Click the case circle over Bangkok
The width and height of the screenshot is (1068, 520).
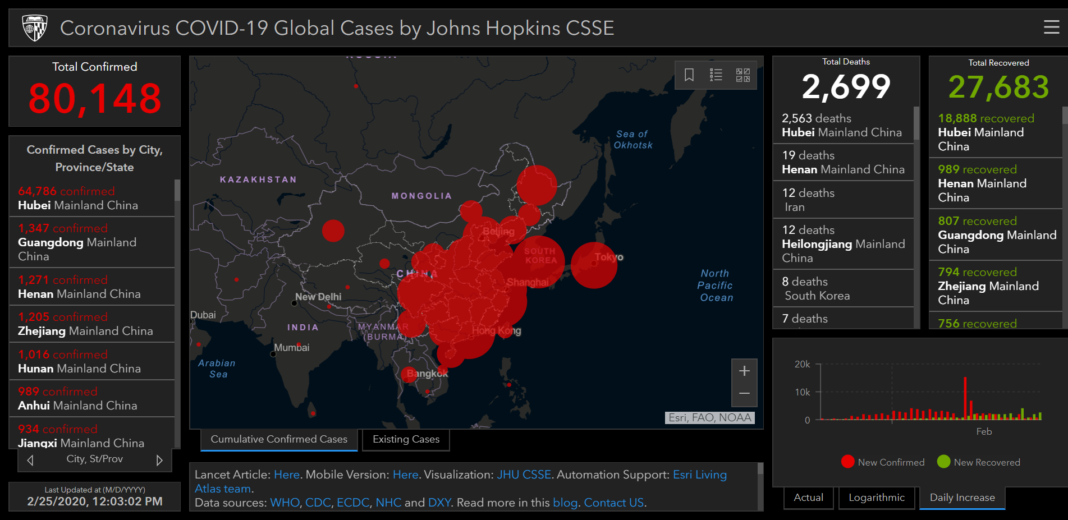(409, 374)
